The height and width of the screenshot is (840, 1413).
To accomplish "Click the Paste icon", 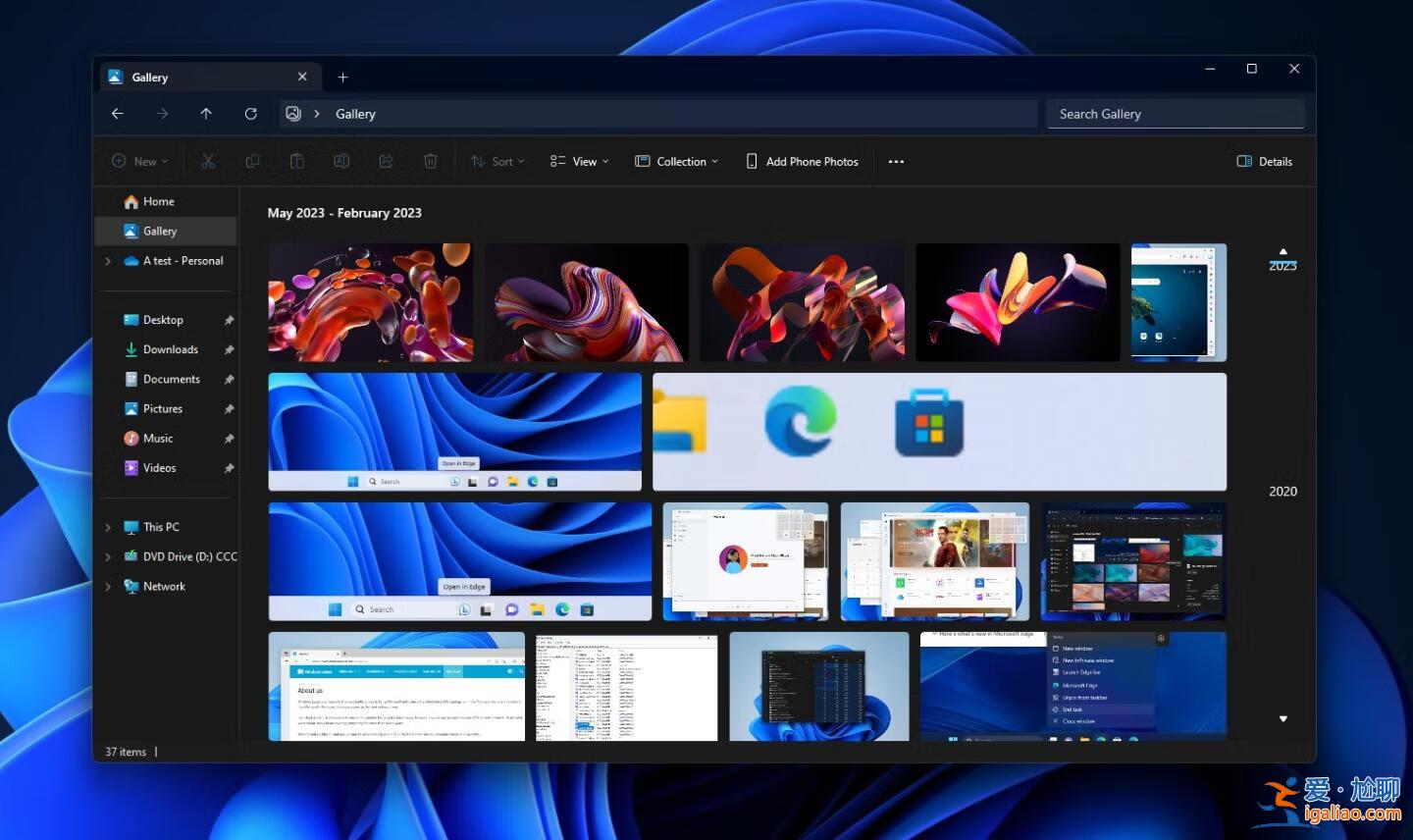I will click(x=296, y=161).
